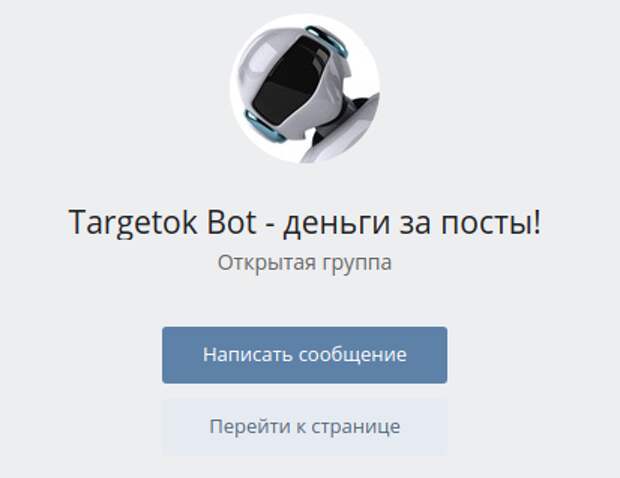
Task: Open the round robot avatar image
Action: click(x=305, y=89)
